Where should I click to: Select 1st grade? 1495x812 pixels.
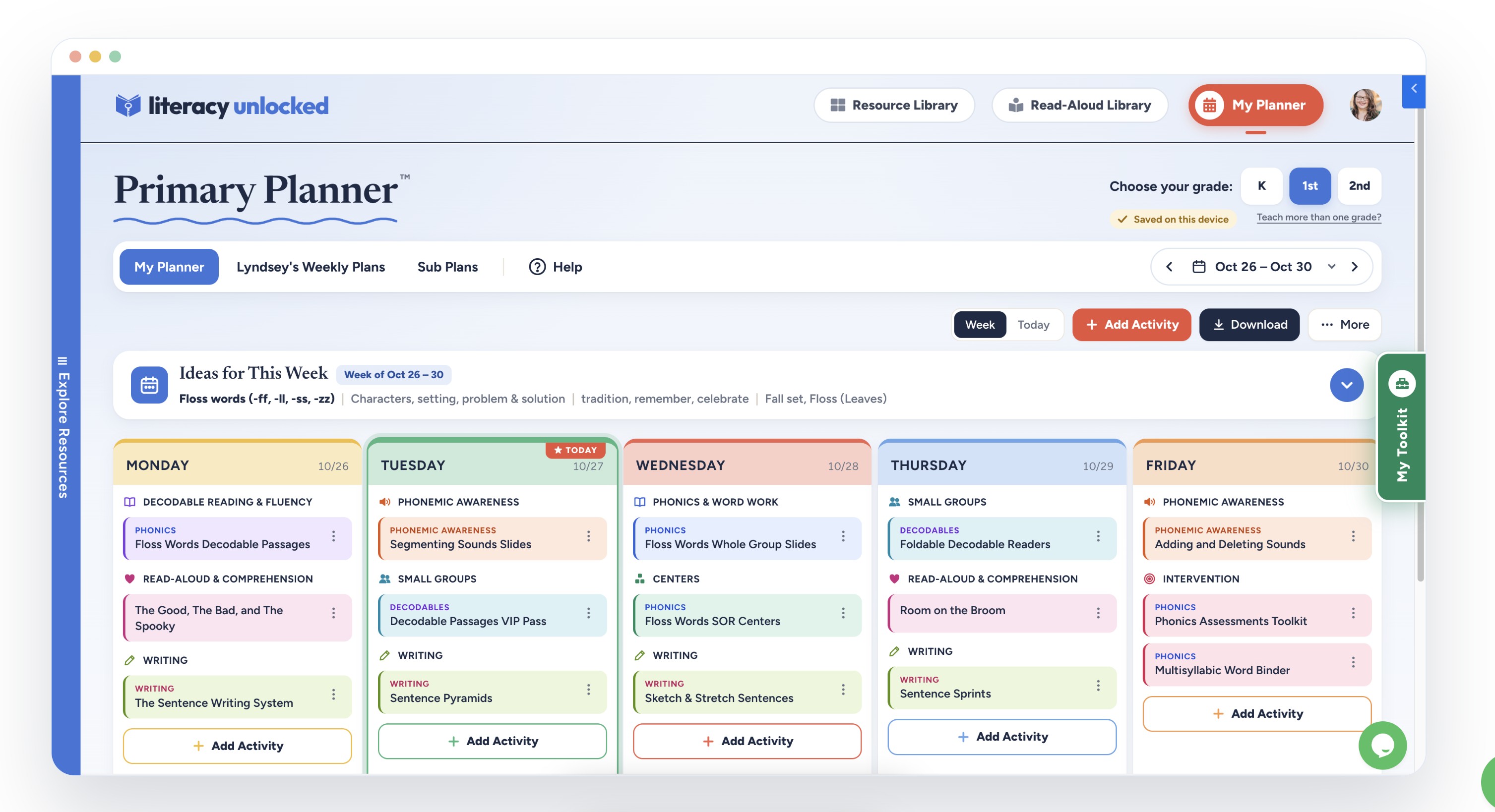pos(1309,186)
